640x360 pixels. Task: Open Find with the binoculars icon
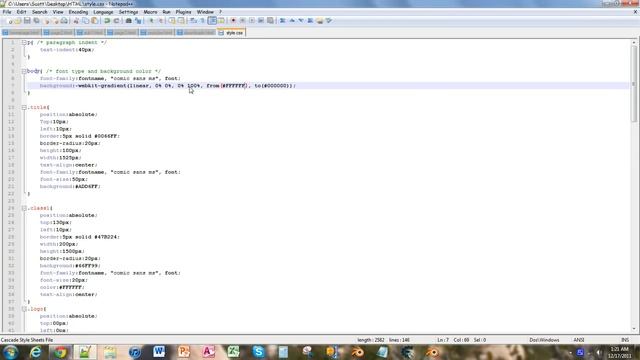(129, 20)
